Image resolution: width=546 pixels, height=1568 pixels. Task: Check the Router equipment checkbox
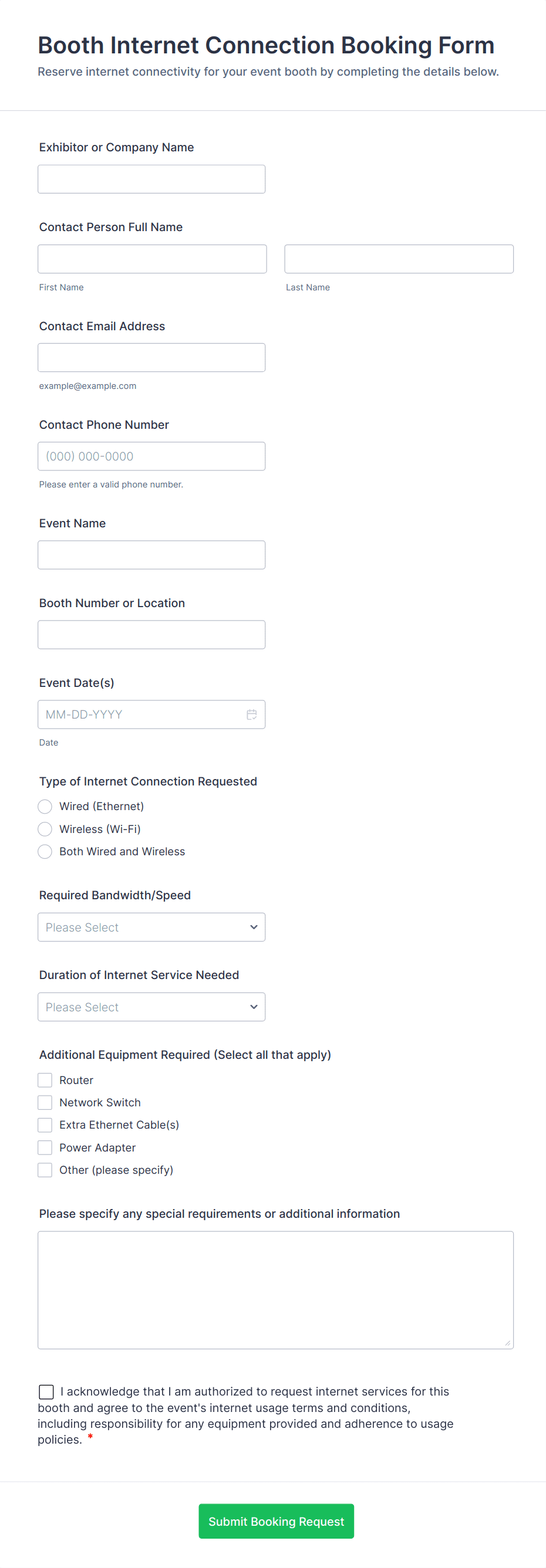[45, 1081]
